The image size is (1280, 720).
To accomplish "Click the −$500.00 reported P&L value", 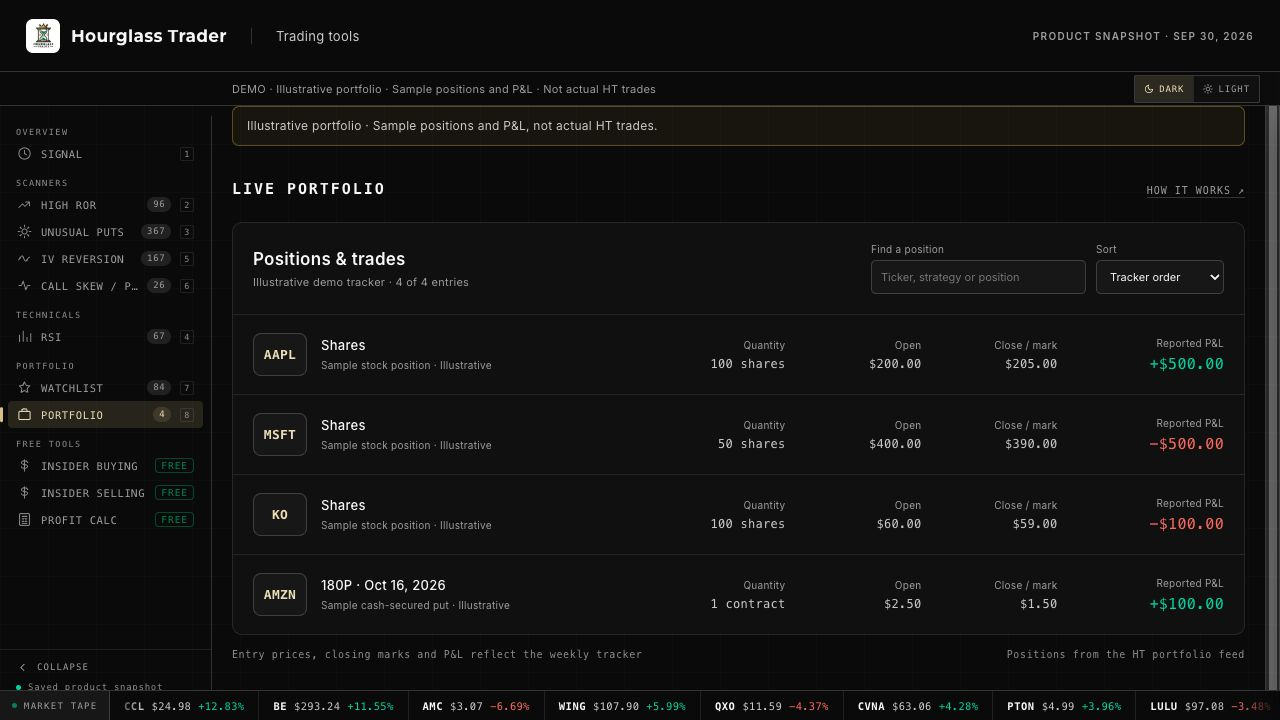I will click(x=1186, y=444).
